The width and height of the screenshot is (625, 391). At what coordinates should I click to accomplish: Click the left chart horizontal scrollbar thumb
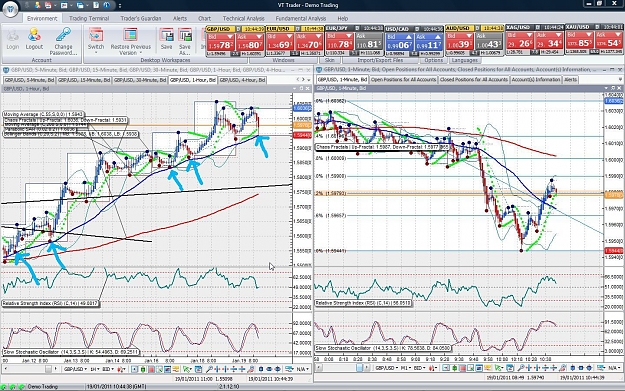[48, 369]
